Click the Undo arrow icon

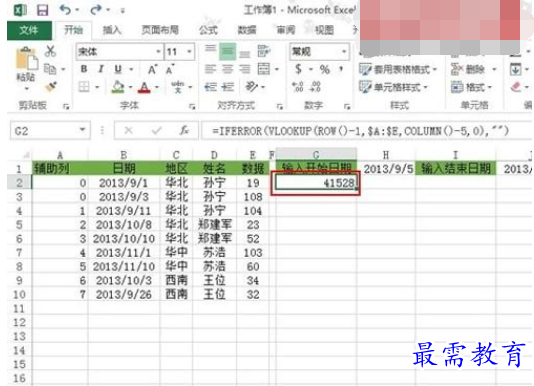coord(65,10)
